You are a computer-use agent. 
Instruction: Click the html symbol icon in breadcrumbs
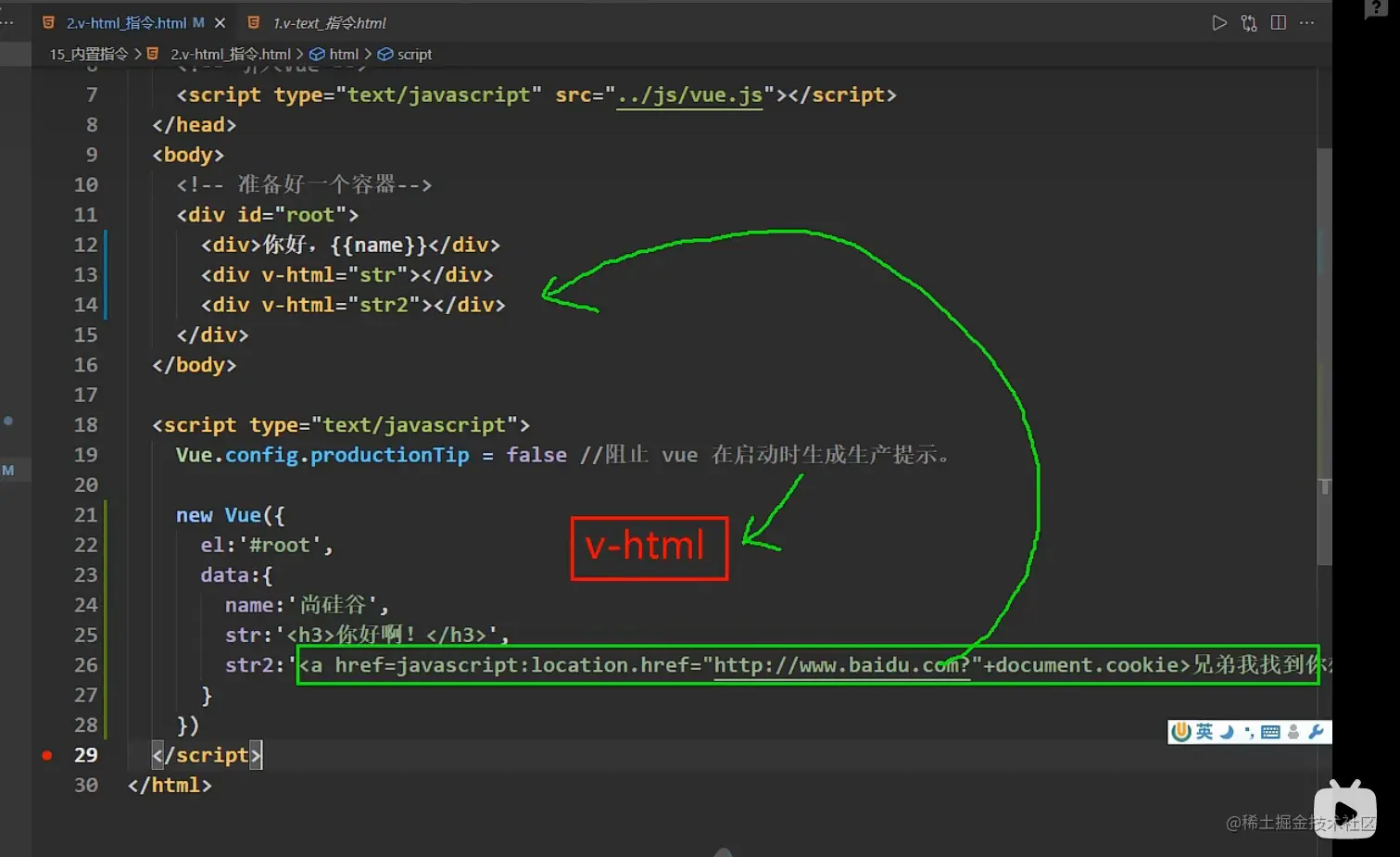tap(317, 54)
